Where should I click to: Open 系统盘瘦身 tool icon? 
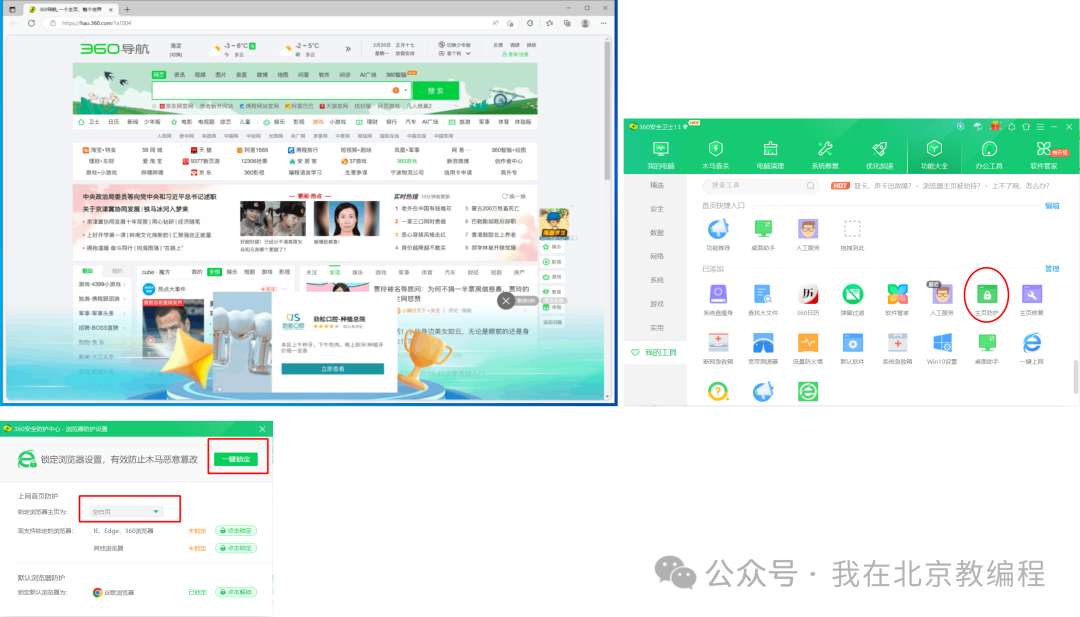(x=718, y=300)
